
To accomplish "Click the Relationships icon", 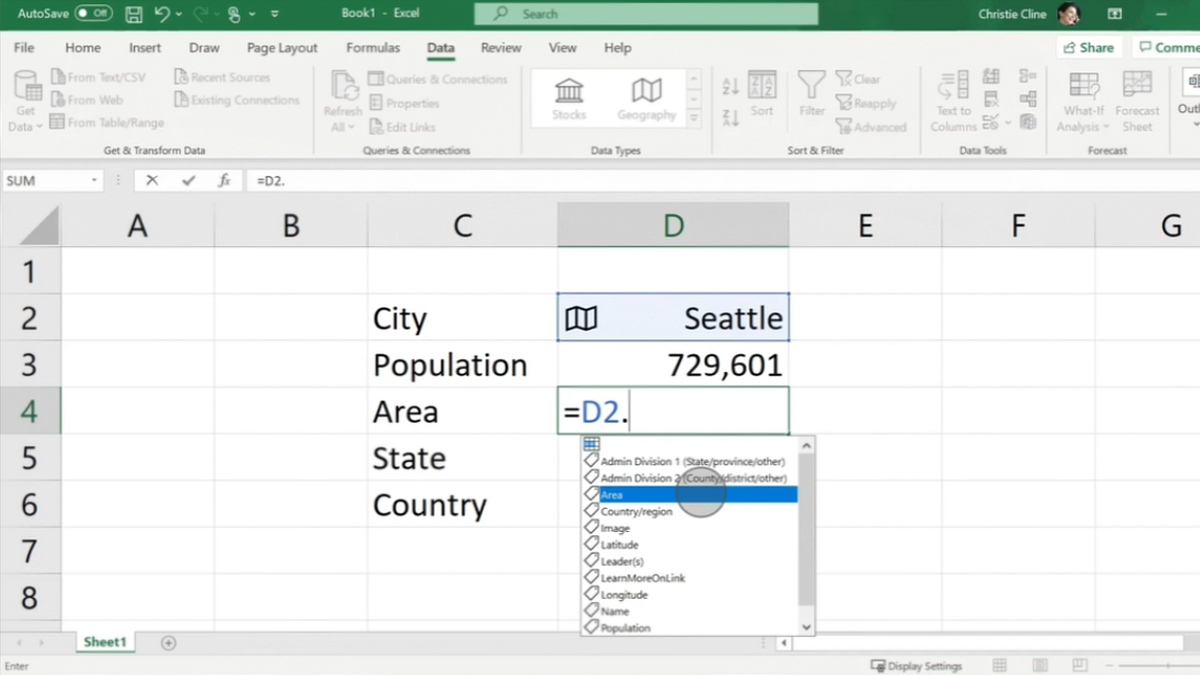I will (x=1028, y=99).
